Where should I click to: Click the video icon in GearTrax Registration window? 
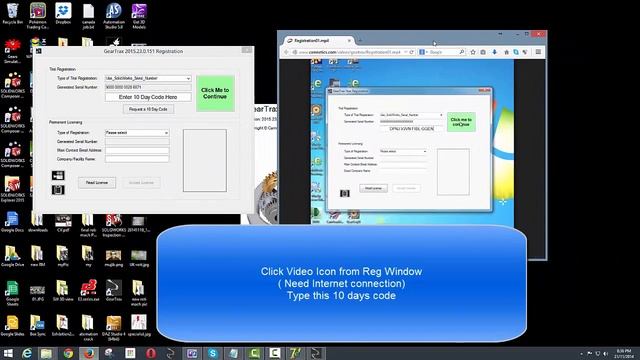[58, 176]
